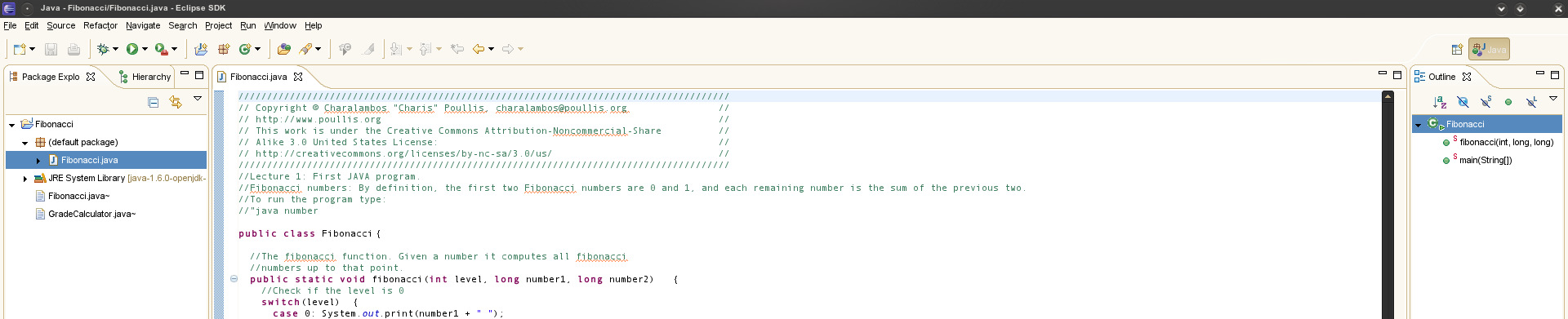Toggle Hide Fields in Outline
This screenshot has width=1568, height=319.
(1463, 102)
